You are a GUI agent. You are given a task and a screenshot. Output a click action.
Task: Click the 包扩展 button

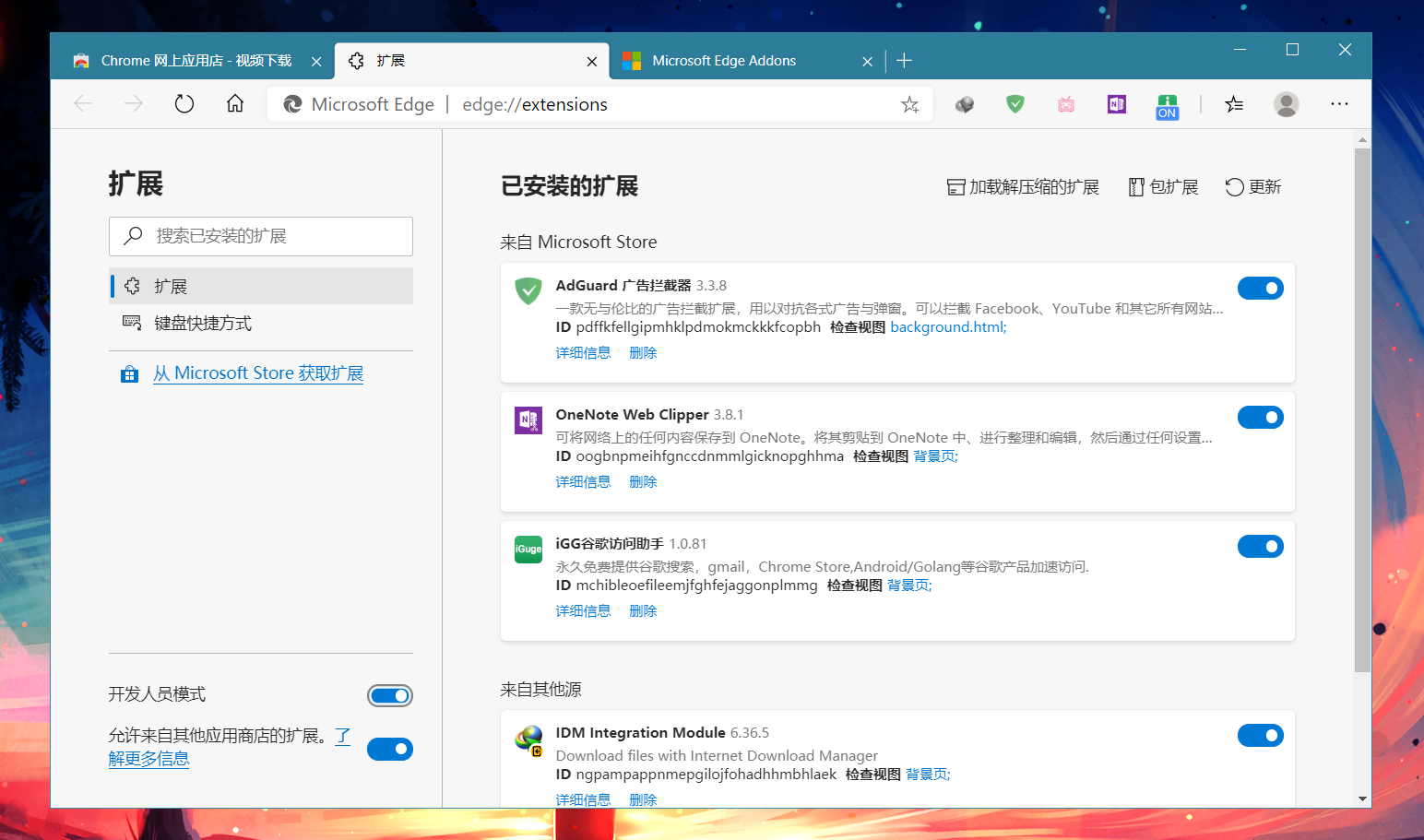tap(1163, 187)
